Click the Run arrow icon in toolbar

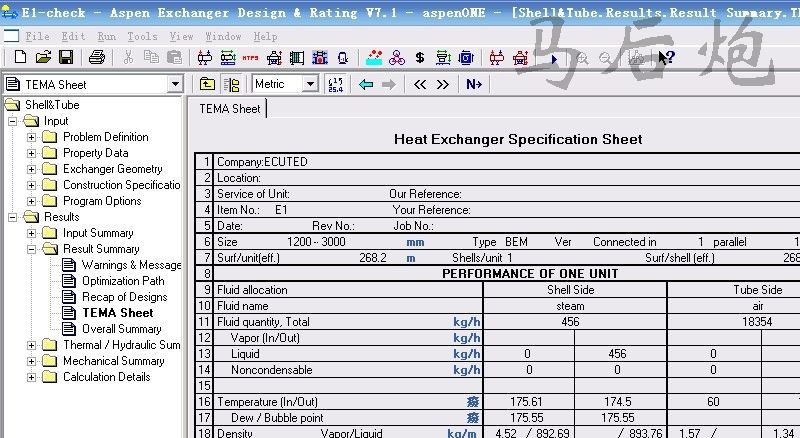pyautogui.click(x=554, y=58)
